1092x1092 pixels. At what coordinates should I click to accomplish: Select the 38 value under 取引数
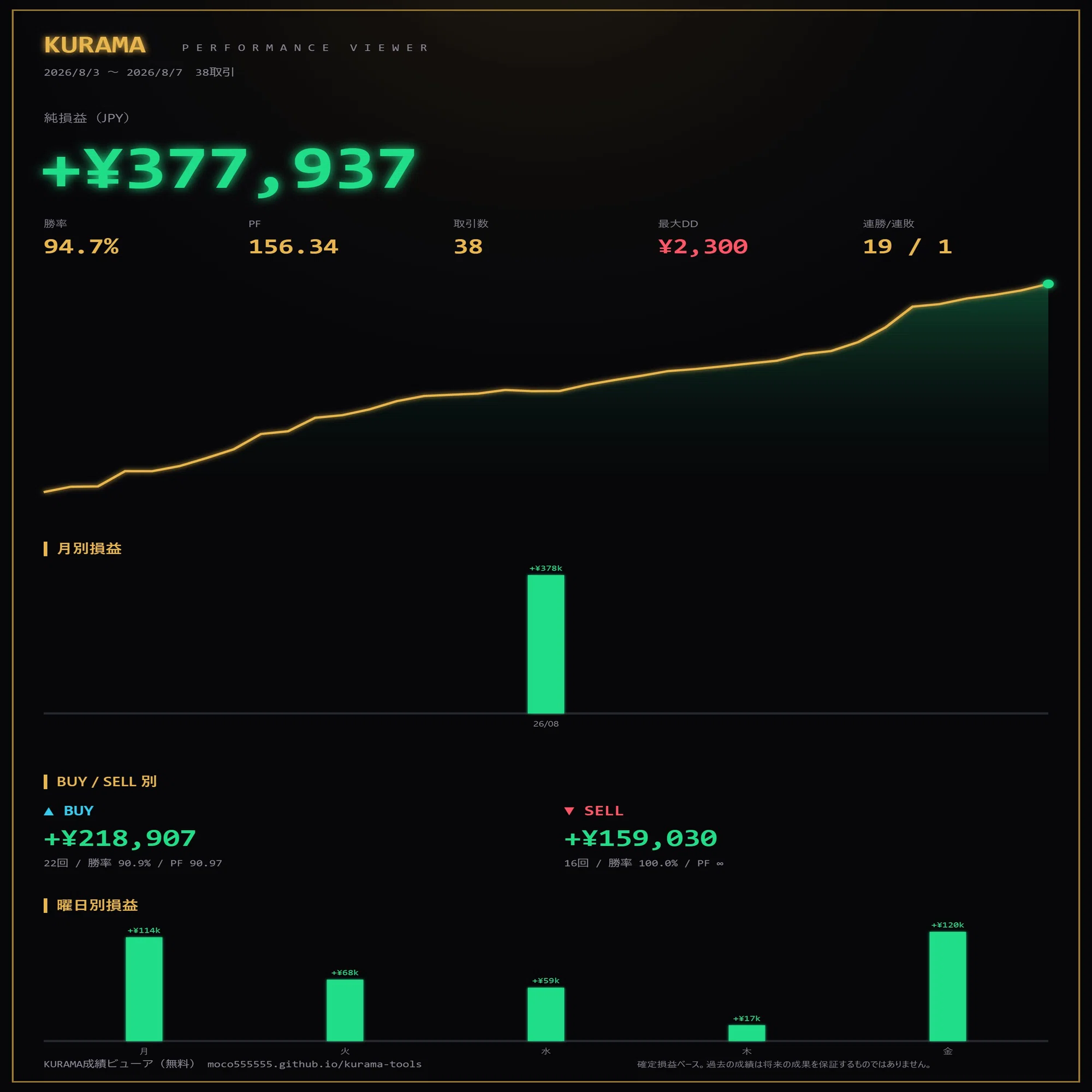coord(468,246)
